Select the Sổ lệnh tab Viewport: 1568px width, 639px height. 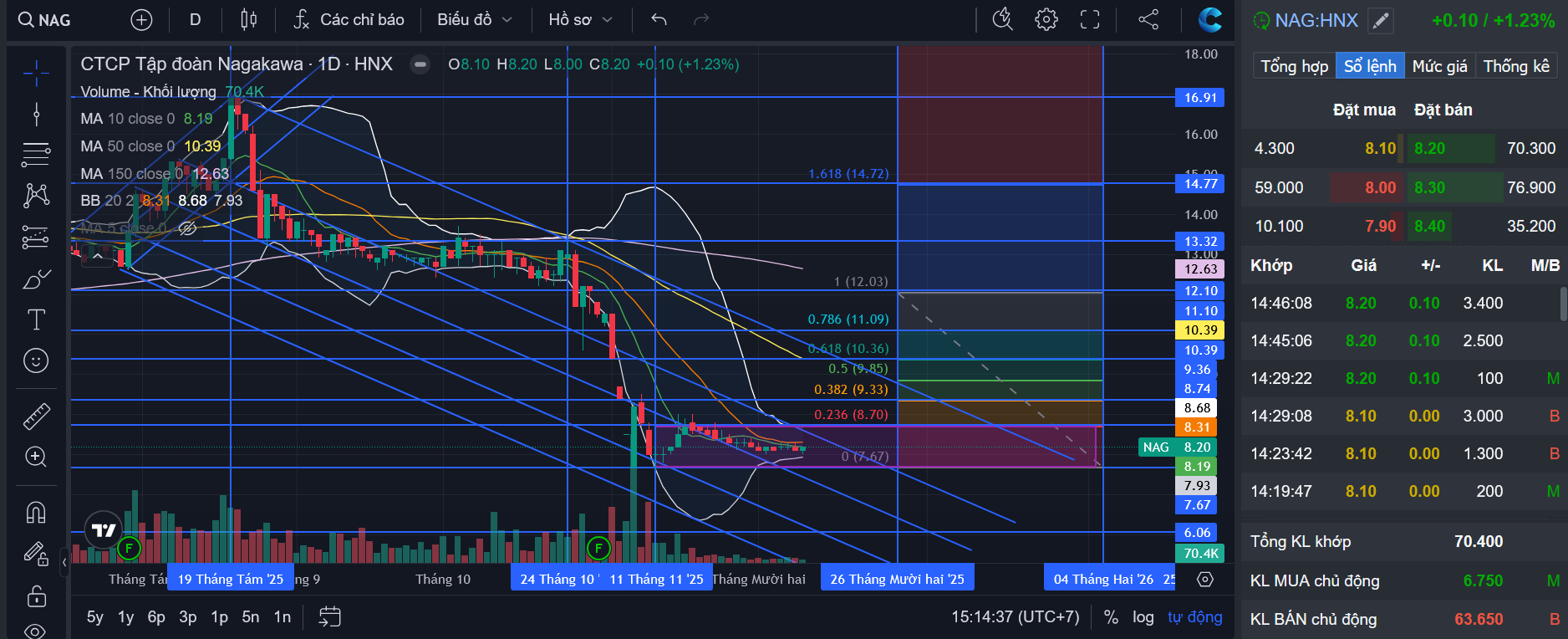1370,66
